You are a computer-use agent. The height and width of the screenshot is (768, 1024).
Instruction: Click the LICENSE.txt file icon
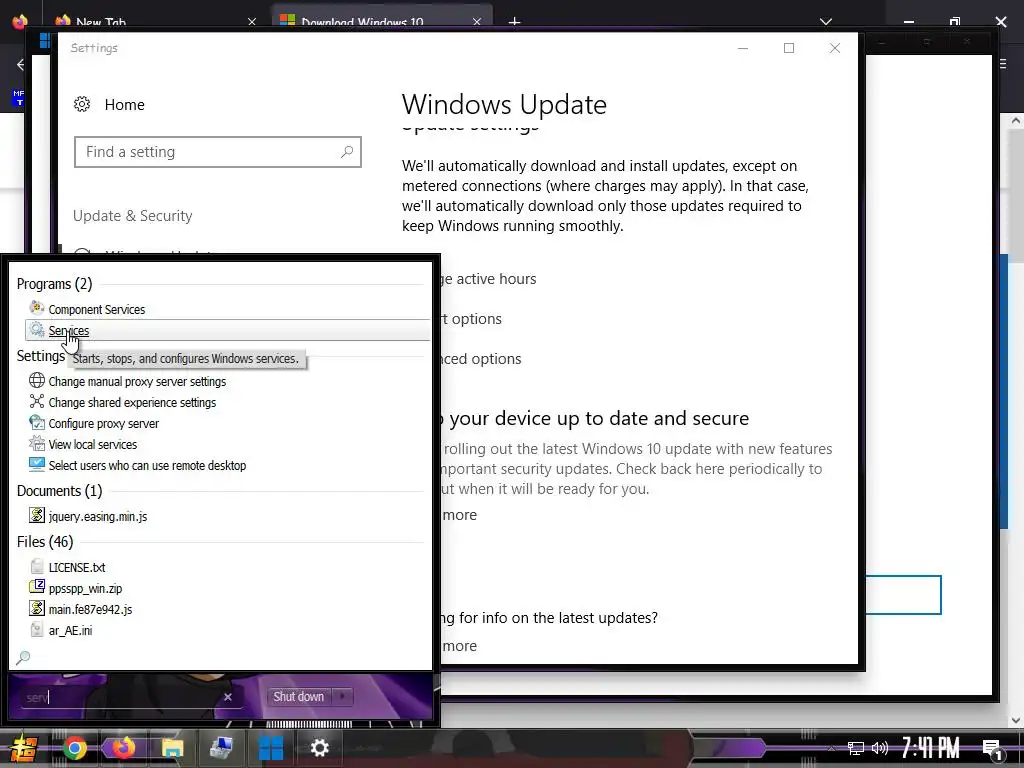(37, 566)
